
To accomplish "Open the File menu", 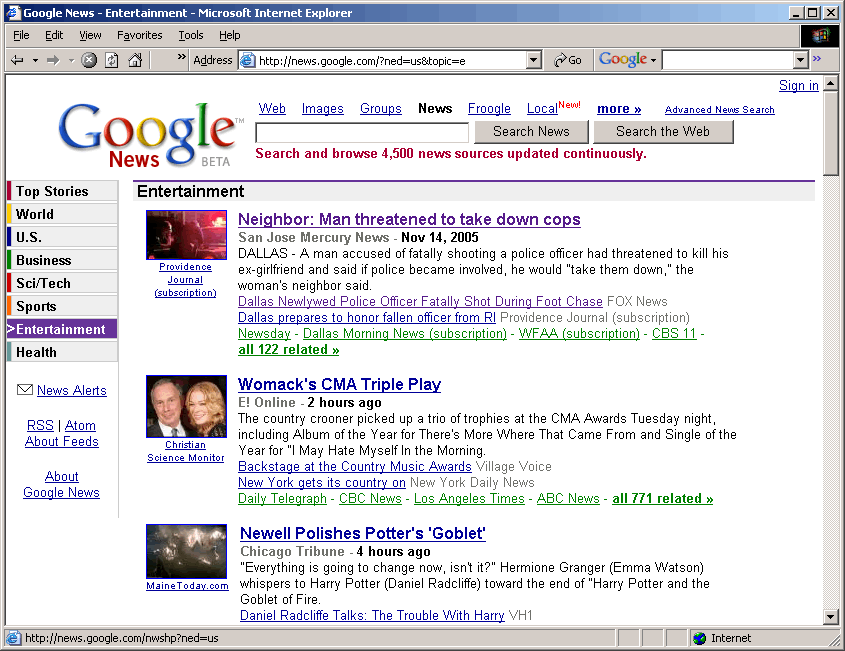I will click(x=22, y=36).
